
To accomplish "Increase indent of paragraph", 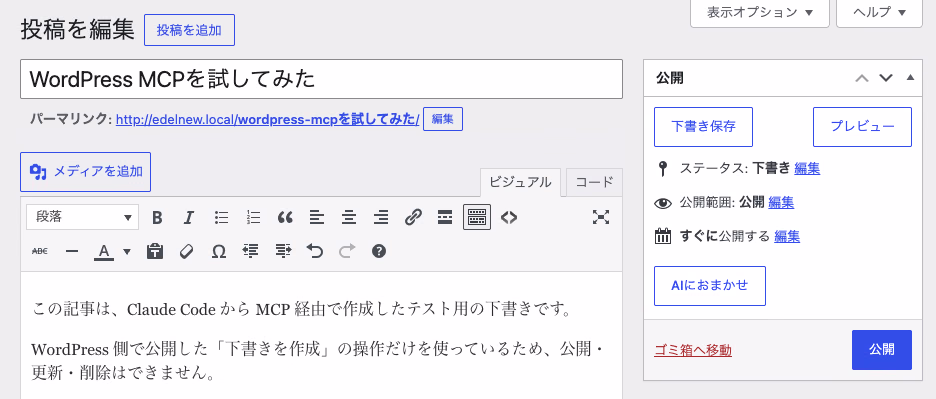I will click(x=283, y=251).
